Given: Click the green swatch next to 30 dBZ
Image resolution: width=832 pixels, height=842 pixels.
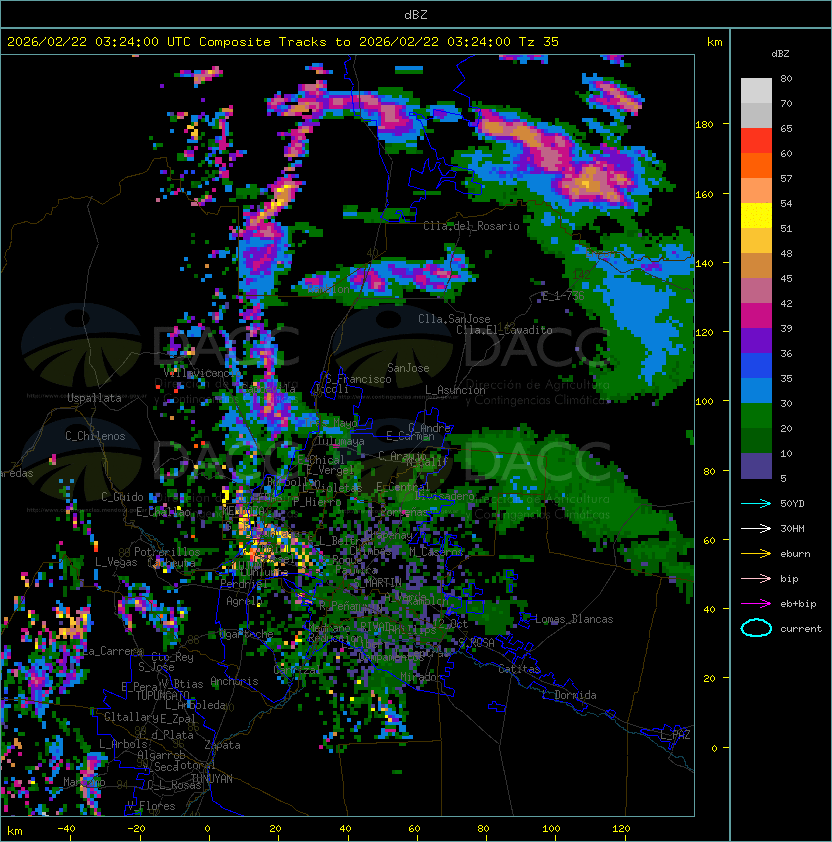Looking at the screenshot, I should [x=756, y=415].
